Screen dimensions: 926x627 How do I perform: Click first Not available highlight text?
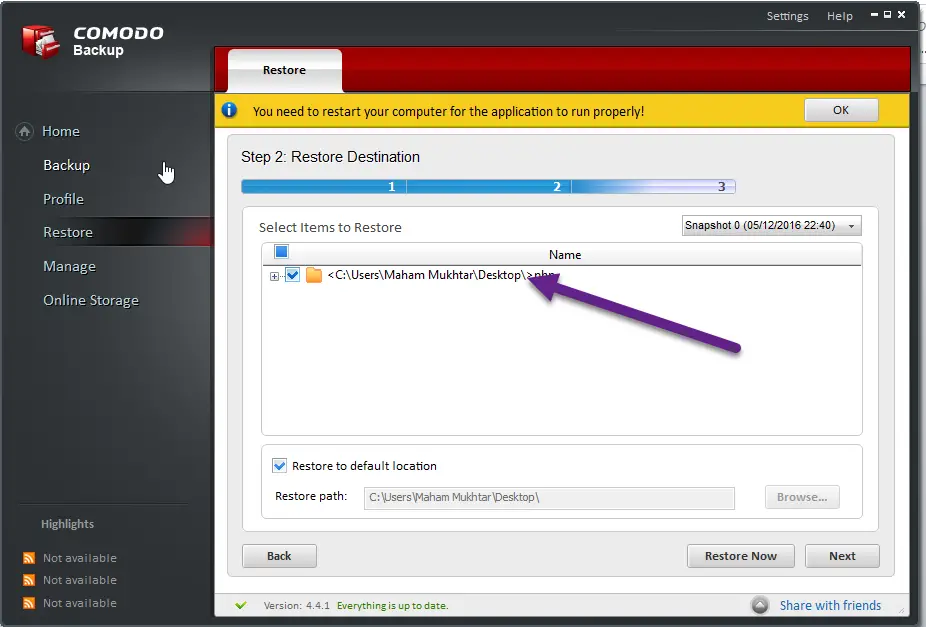[x=80, y=558]
